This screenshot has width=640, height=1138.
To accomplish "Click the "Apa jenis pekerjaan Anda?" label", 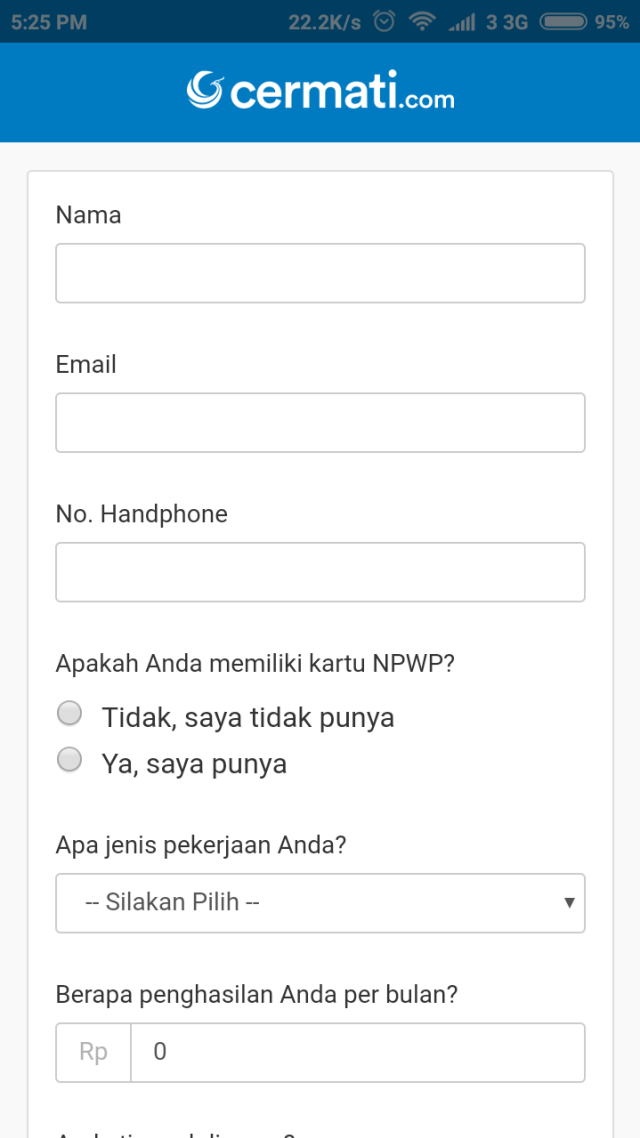I will point(201,847).
